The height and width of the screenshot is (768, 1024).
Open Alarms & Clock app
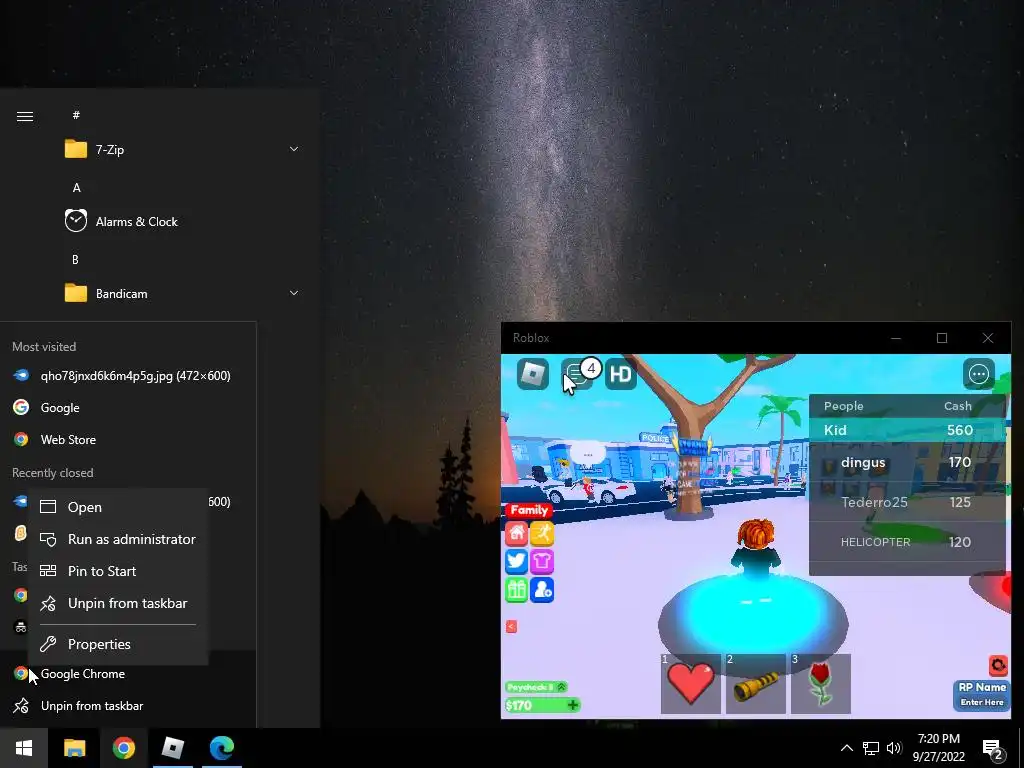(183, 221)
